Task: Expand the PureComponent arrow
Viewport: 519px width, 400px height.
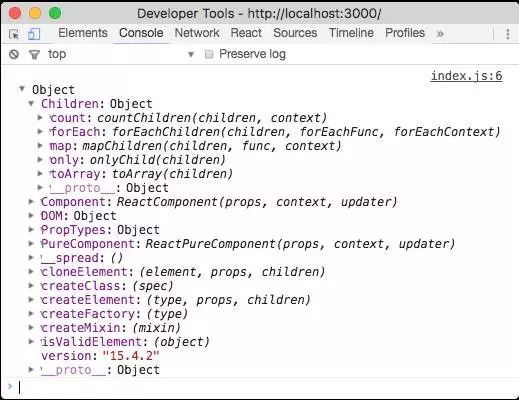Action: pos(31,243)
